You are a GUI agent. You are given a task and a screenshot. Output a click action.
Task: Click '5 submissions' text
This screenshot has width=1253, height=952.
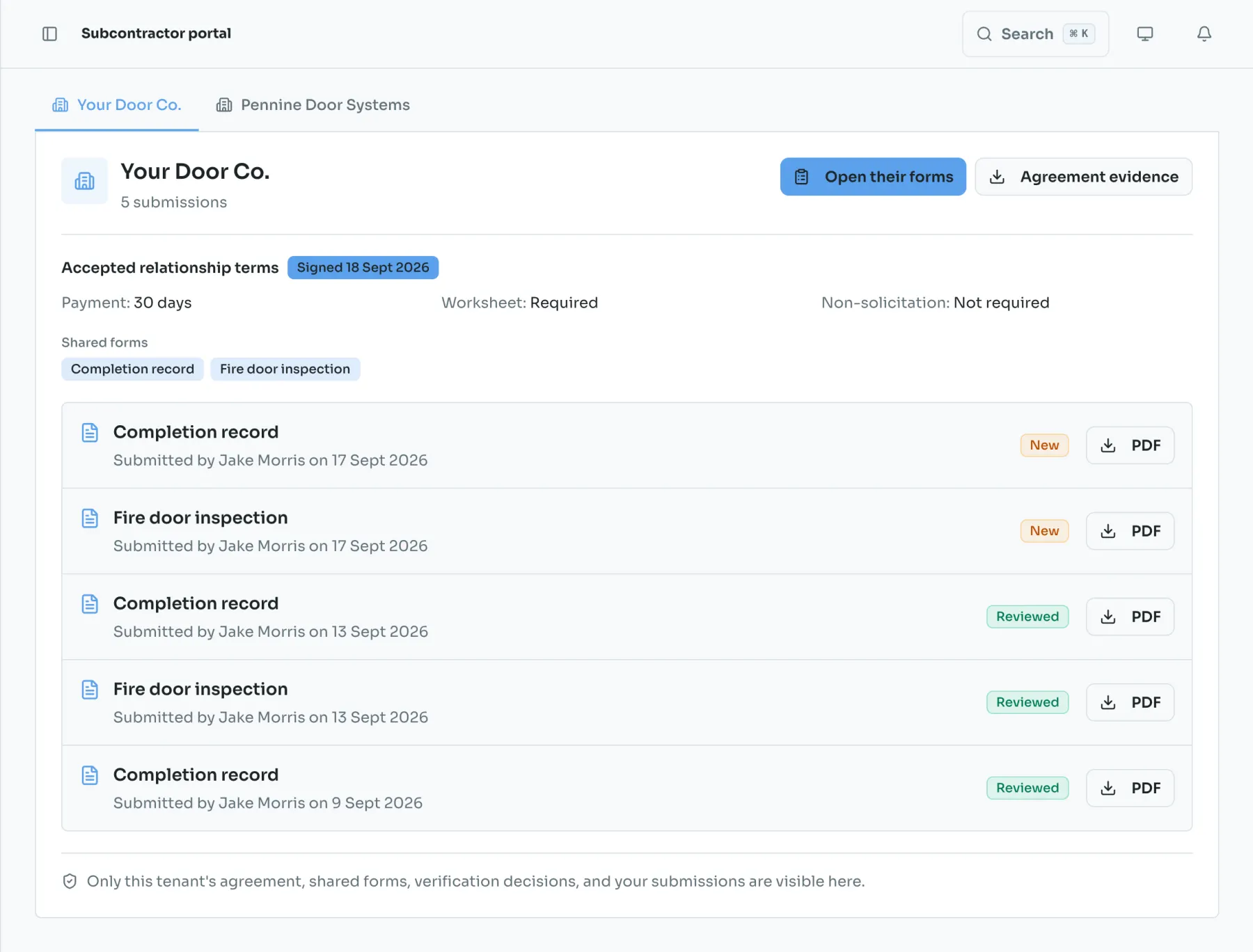174,202
